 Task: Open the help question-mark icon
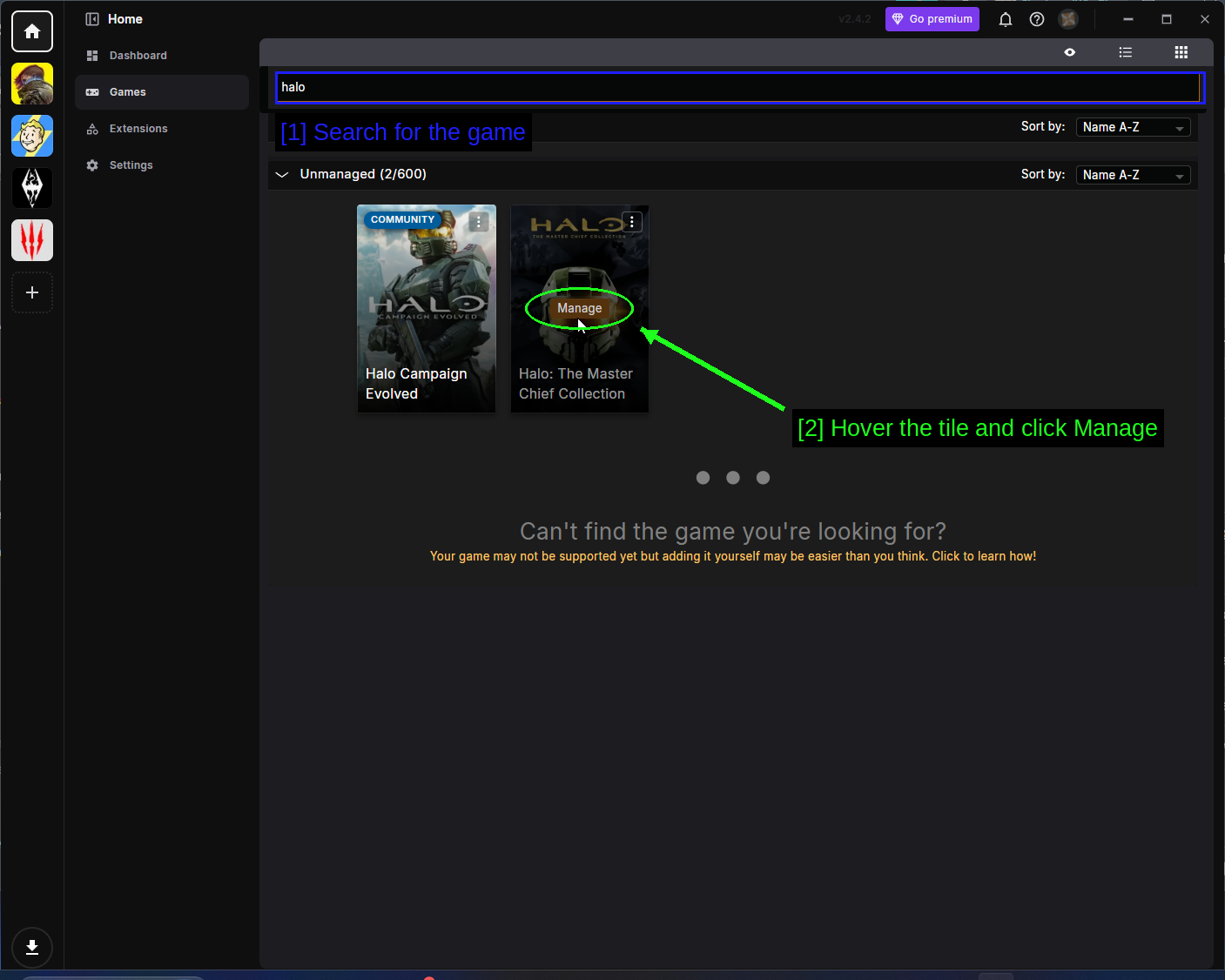click(1037, 19)
